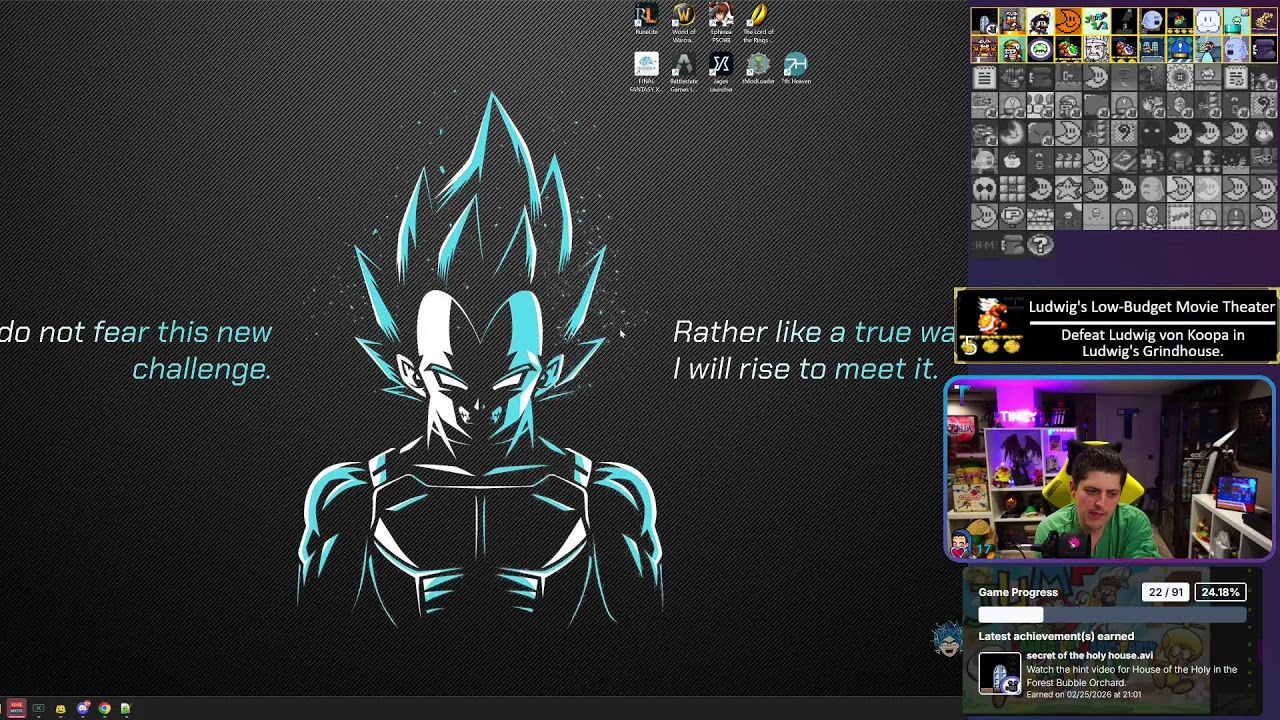Click the streamer webcam feed
The image size is (1280, 720).
pyautogui.click(x=1110, y=469)
